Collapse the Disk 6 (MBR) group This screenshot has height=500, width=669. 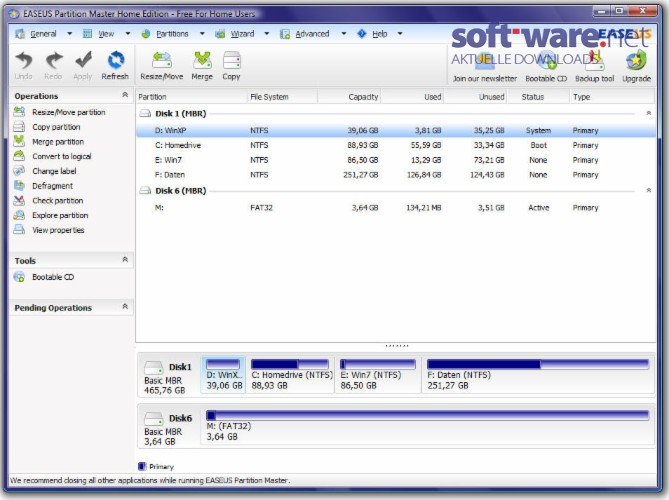click(649, 190)
